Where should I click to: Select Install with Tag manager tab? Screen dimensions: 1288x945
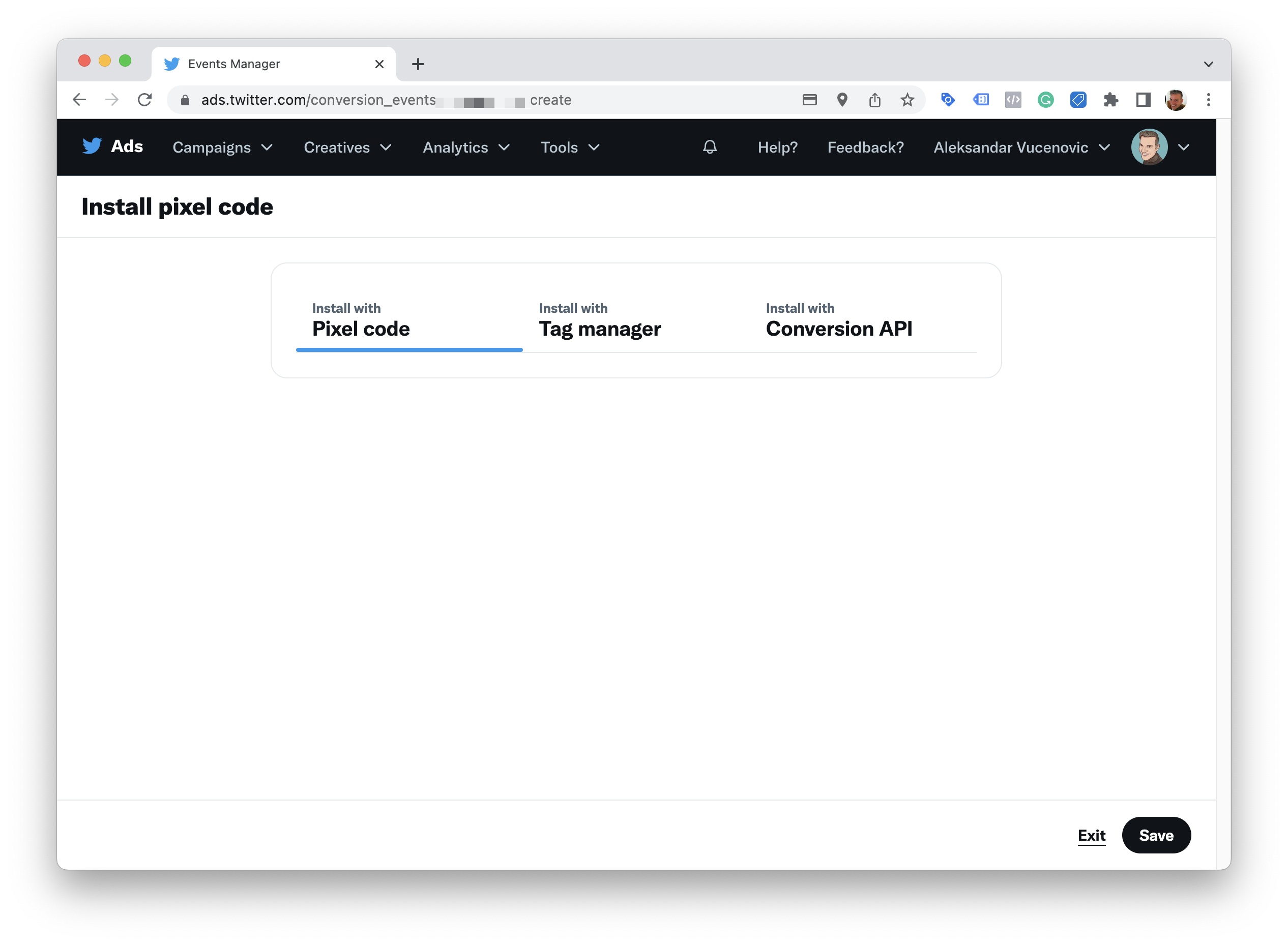tap(600, 320)
